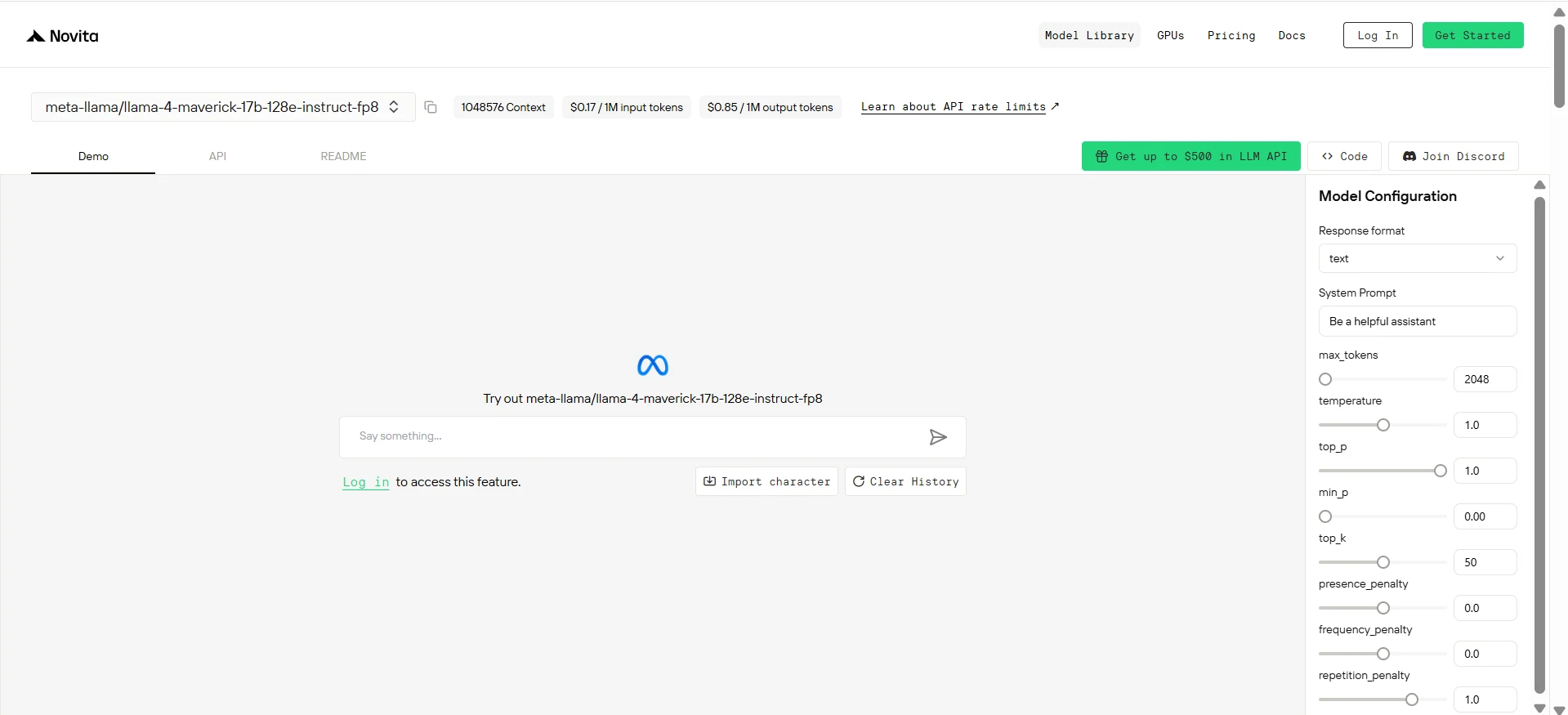
Task: Click the Get Started button
Action: [1472, 35]
